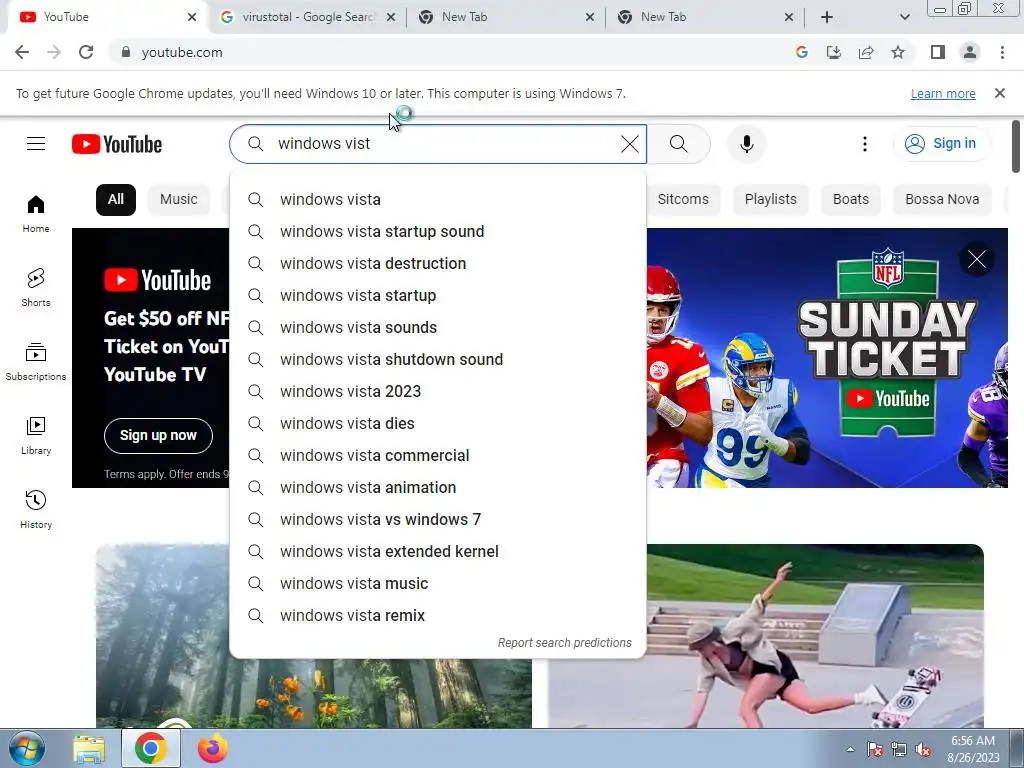The image size is (1024, 768).
Task: Select the All filter chip
Action: [116, 199]
